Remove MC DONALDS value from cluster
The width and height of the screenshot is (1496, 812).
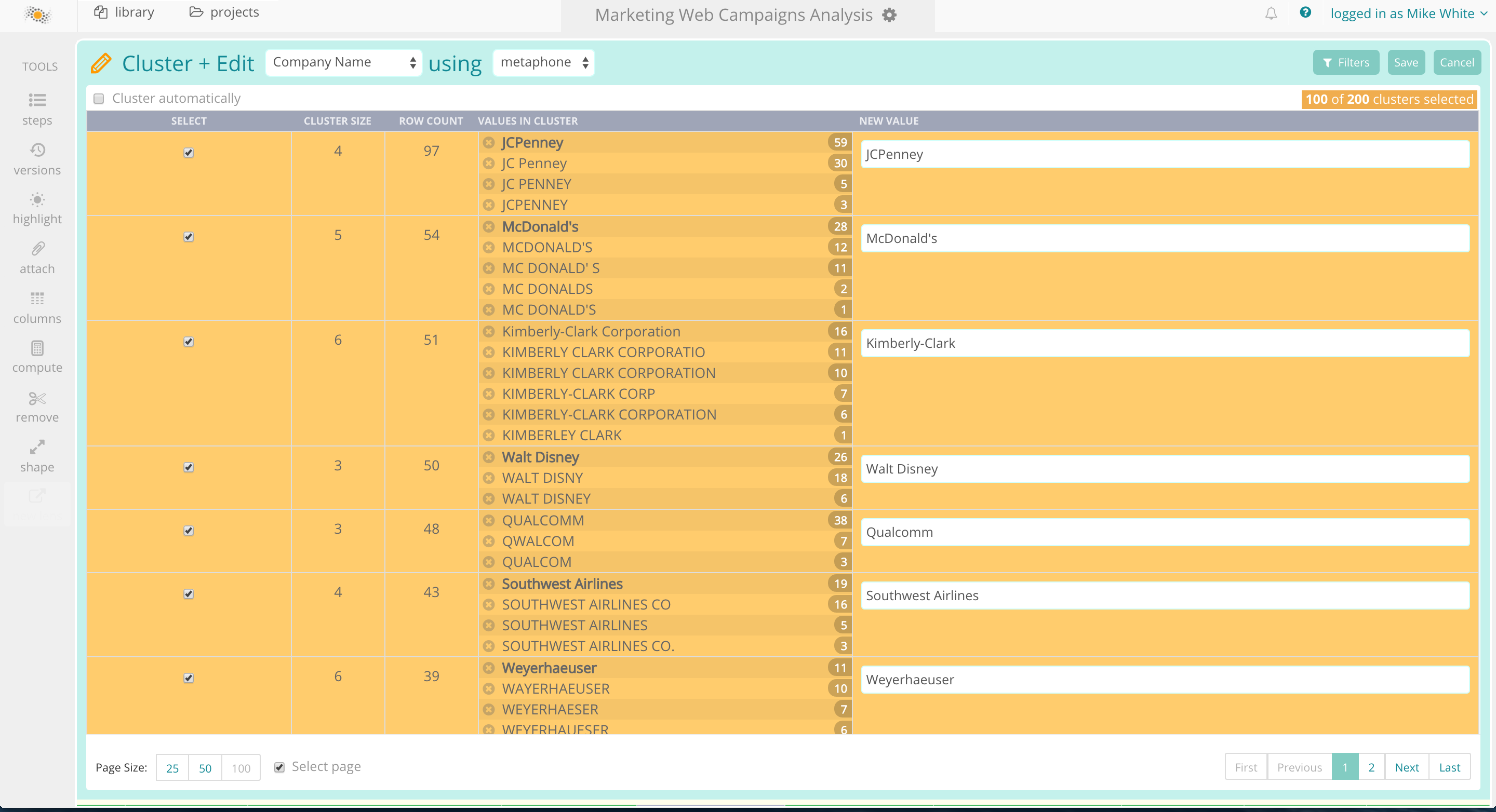(488, 289)
